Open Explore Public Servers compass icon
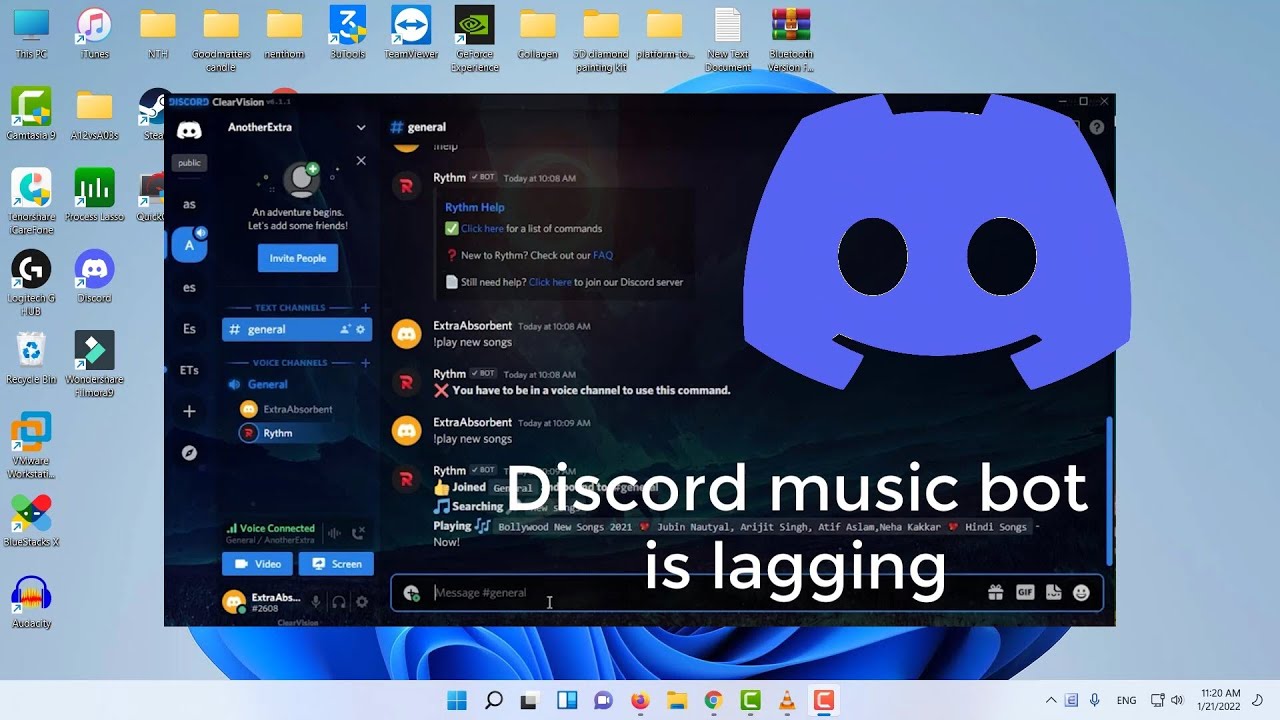The image size is (1280, 720). (189, 453)
